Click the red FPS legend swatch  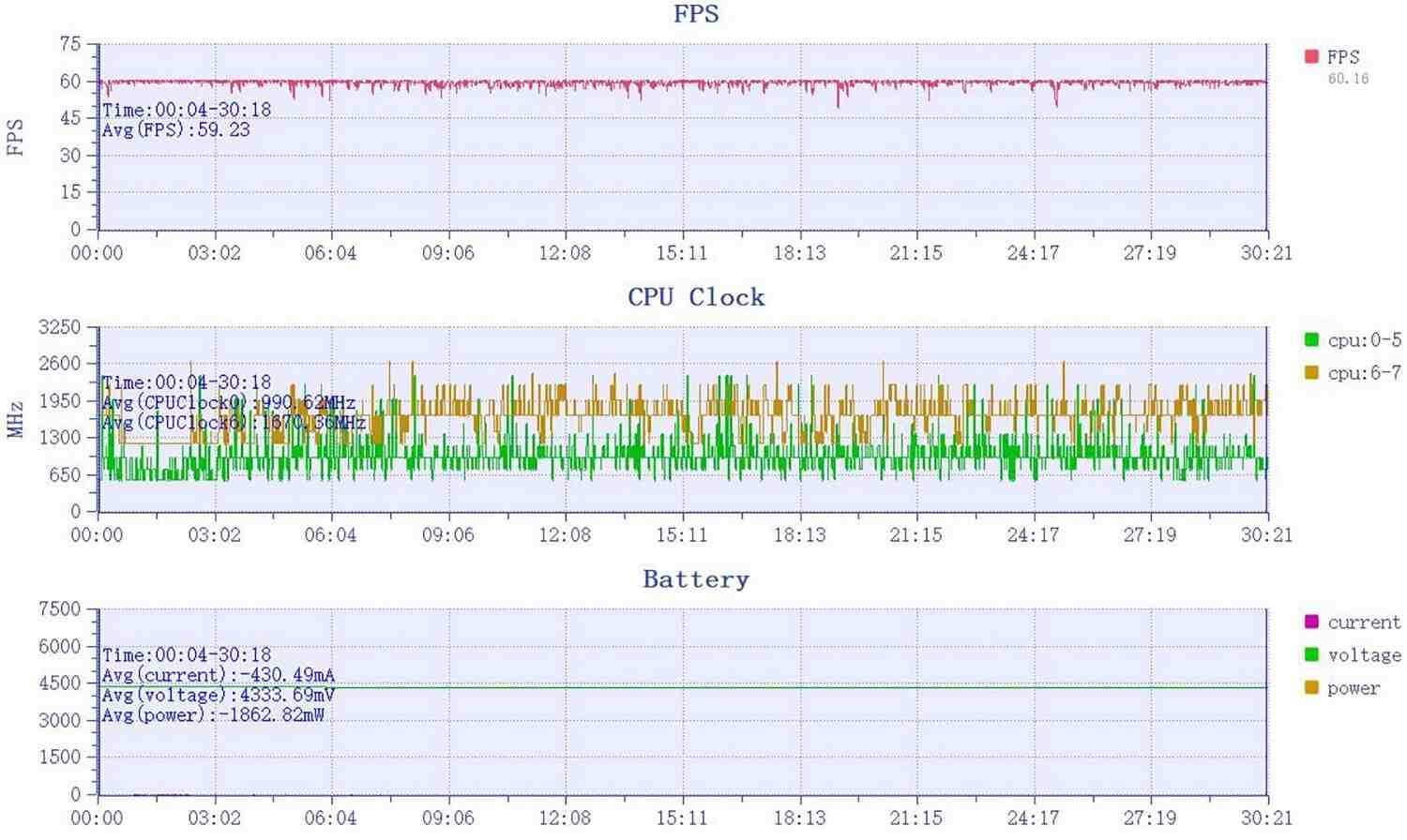pyautogui.click(x=1311, y=56)
